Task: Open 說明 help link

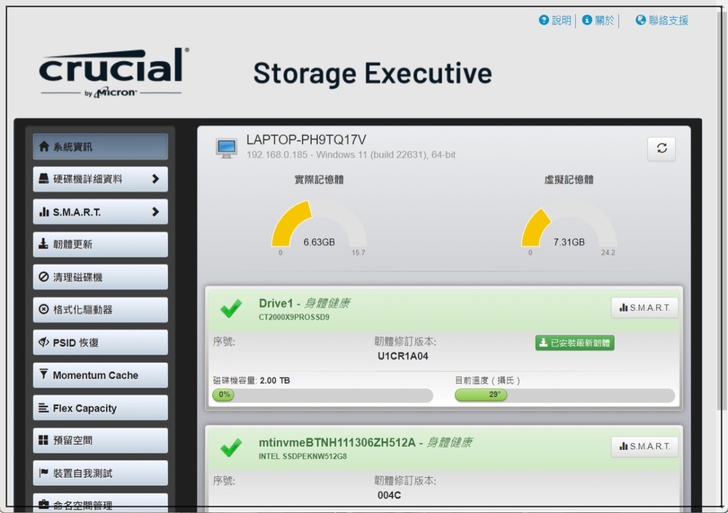Action: point(555,20)
